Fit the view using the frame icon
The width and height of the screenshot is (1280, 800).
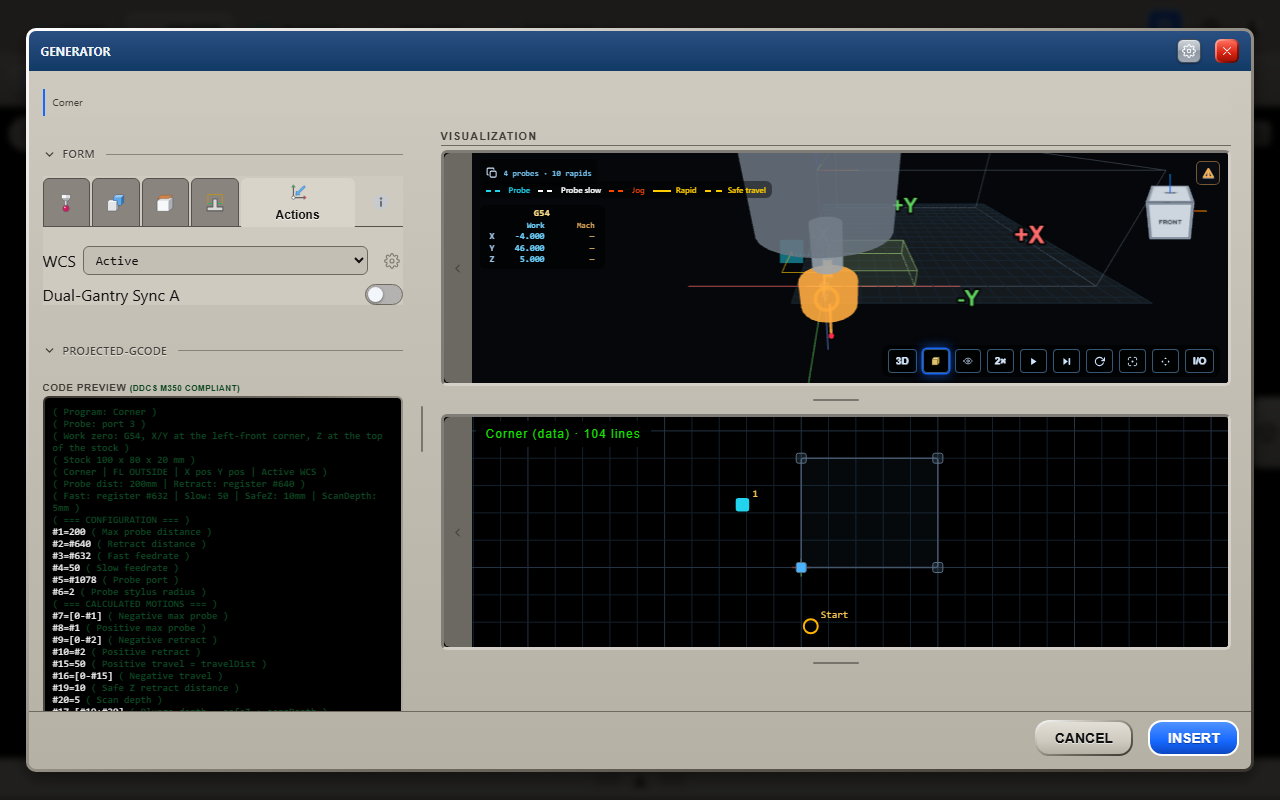click(x=1132, y=361)
